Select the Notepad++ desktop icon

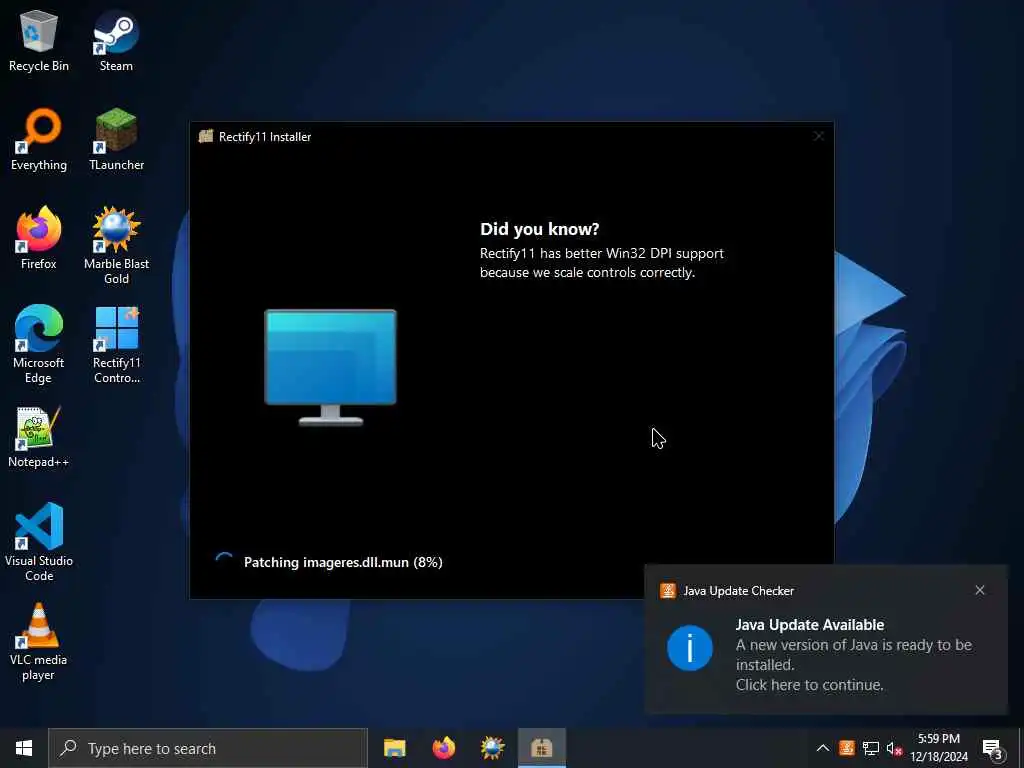pyautogui.click(x=39, y=437)
